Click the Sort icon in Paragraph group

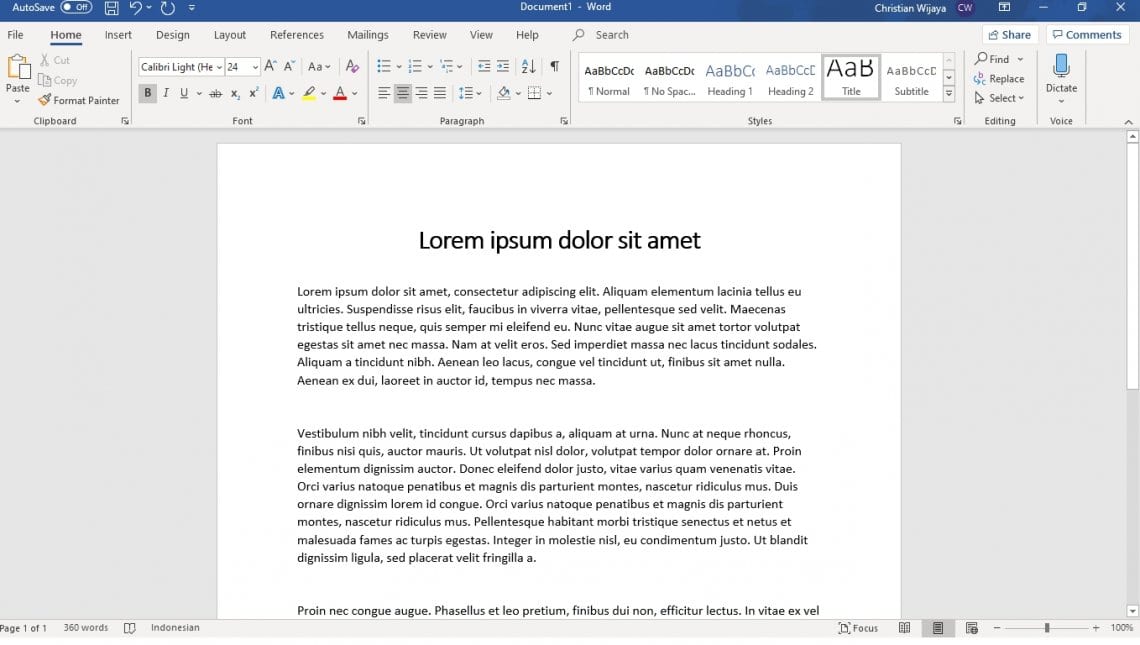click(x=528, y=68)
